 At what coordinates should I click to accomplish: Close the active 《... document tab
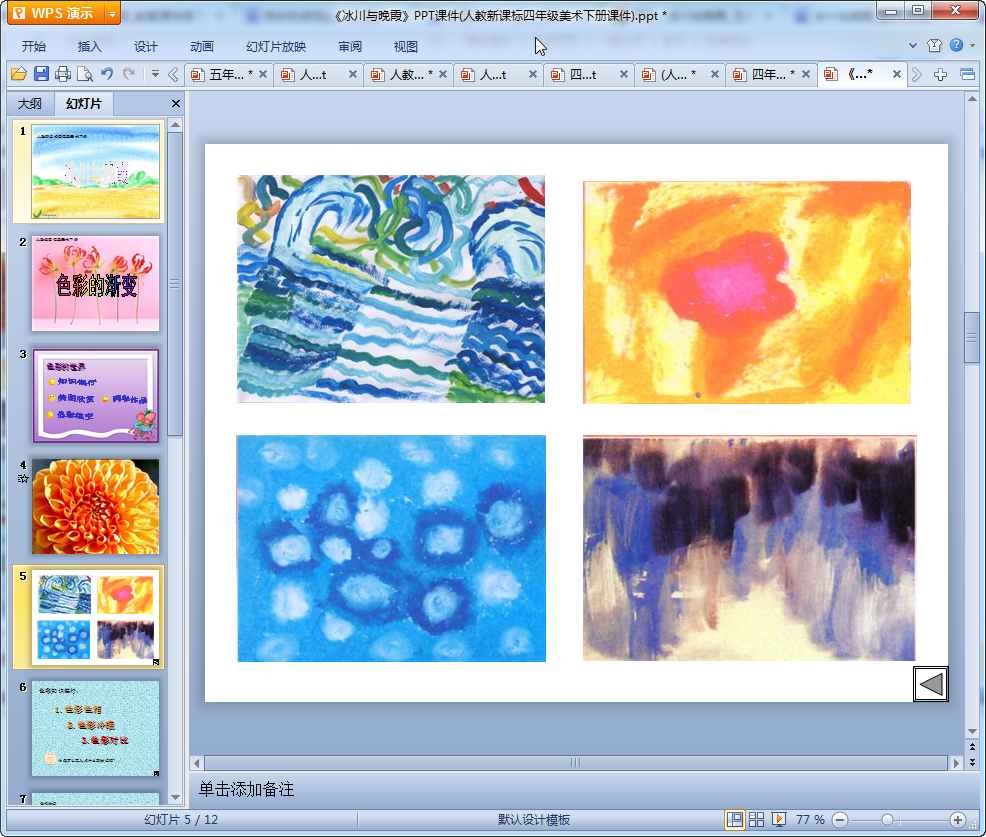click(x=897, y=74)
